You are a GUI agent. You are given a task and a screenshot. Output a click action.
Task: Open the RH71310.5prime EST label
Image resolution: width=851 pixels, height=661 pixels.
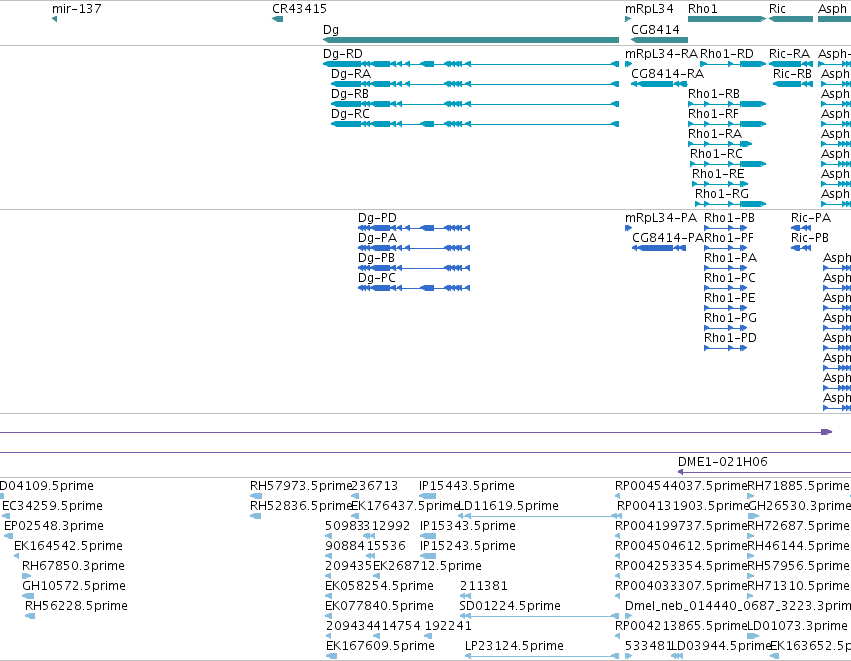coord(798,586)
